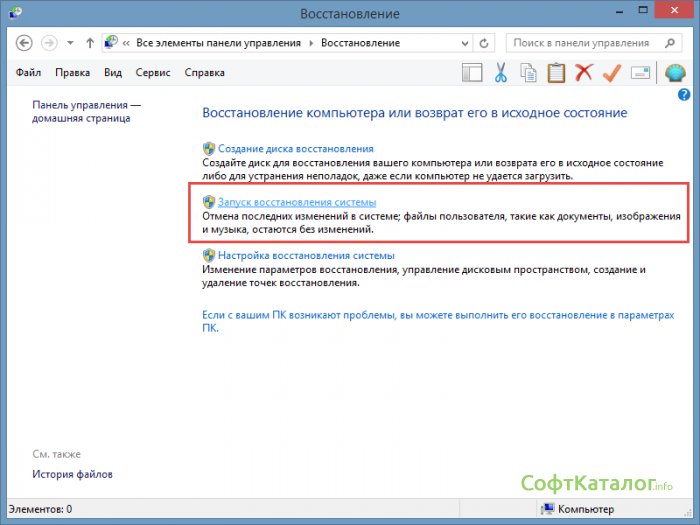This screenshot has width=700, height=525.
Task: Go back with the Back arrow button
Action: pyautogui.click(x=24, y=43)
